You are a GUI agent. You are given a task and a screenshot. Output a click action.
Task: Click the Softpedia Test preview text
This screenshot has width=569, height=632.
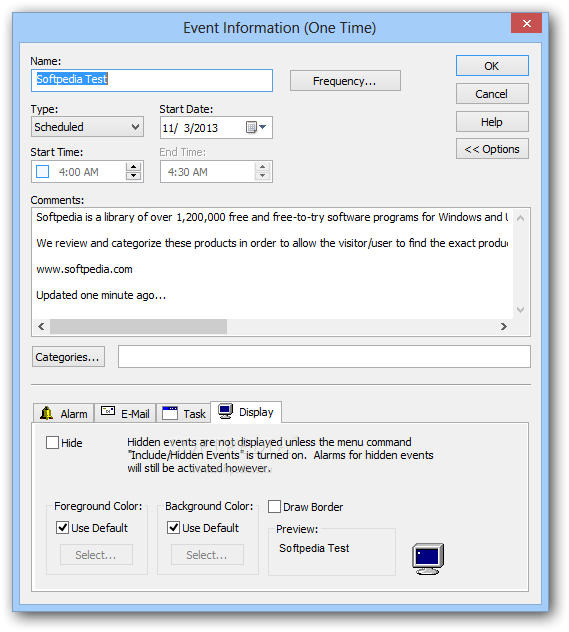(x=314, y=548)
